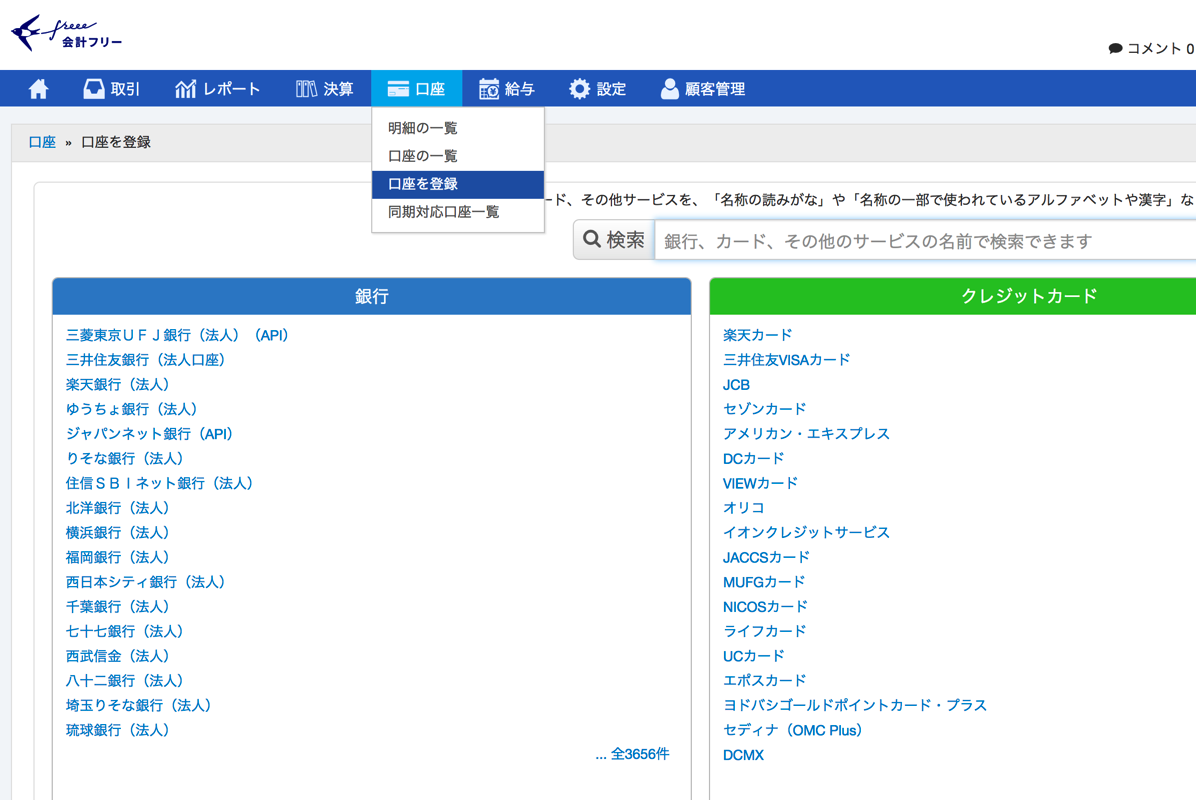Open VIEWカード link
Viewport: 1196px width, 800px height.
coord(760,484)
